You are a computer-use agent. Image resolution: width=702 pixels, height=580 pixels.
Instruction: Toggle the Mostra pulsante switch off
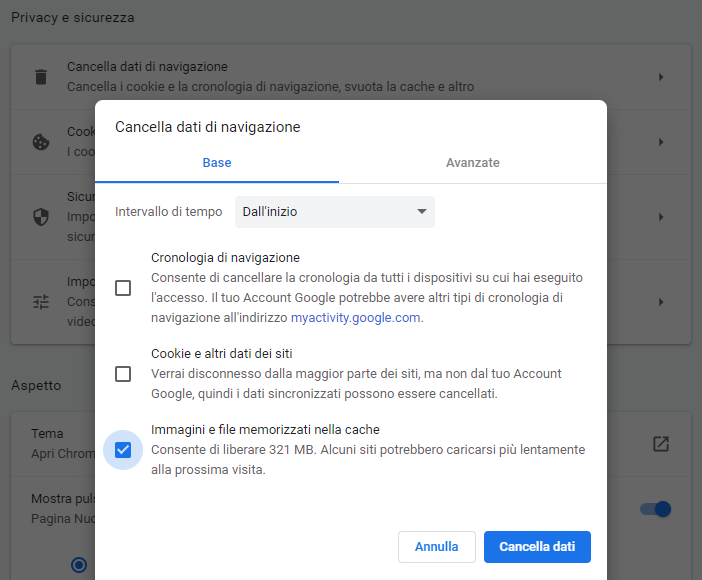pos(655,509)
